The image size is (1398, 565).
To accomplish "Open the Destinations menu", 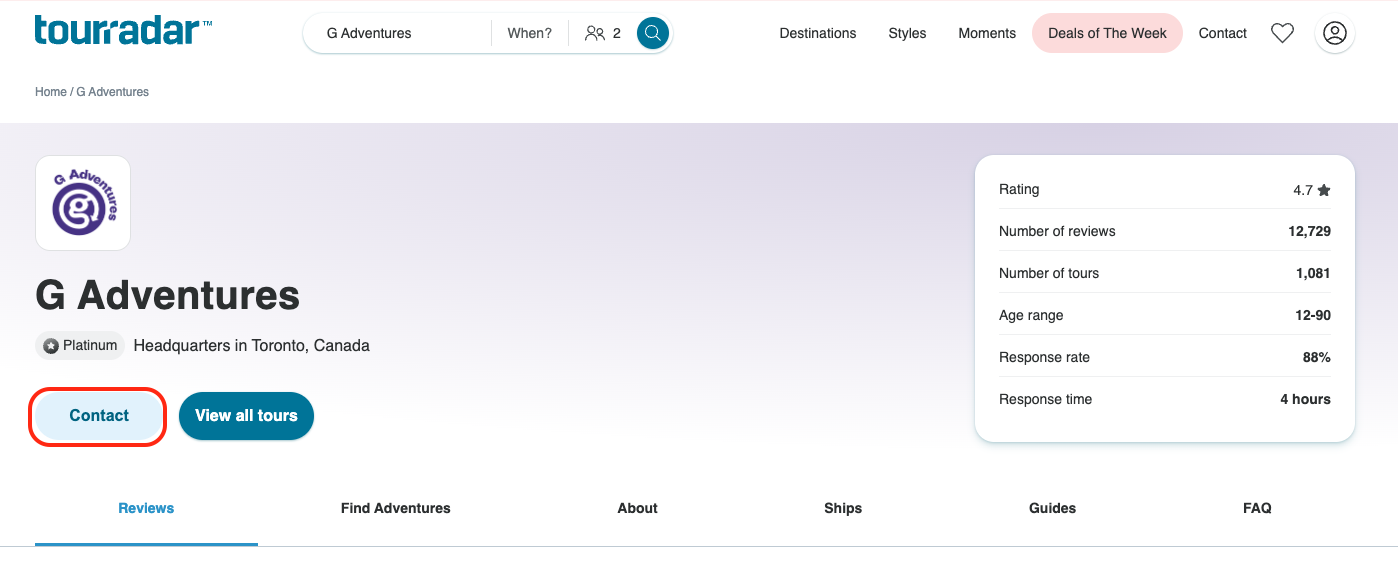I will [x=818, y=33].
